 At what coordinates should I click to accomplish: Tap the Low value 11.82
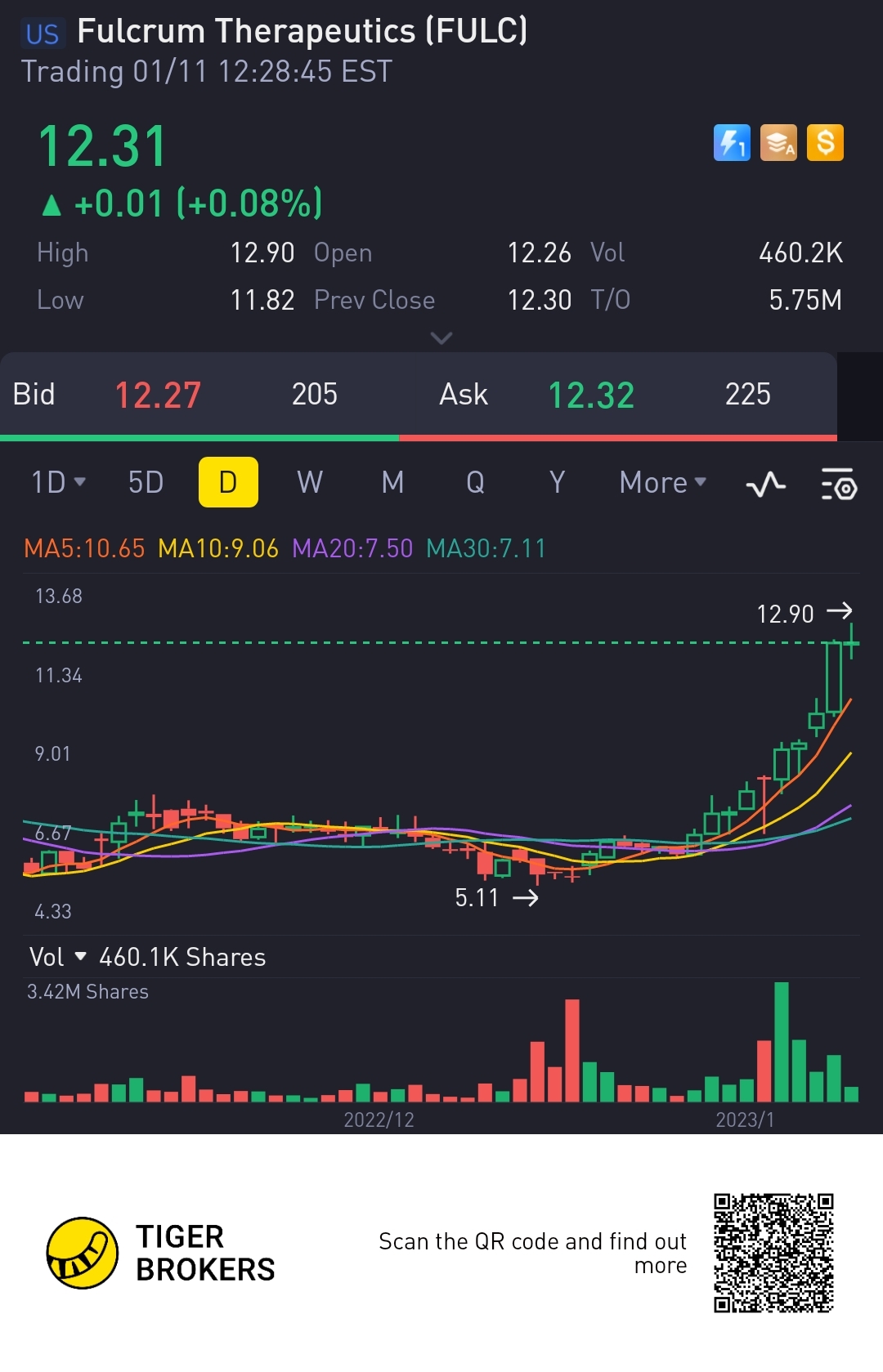[262, 301]
